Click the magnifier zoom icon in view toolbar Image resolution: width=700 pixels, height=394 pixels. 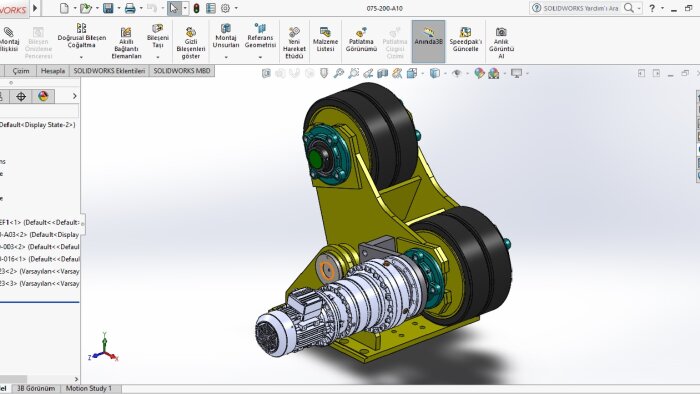338,73
